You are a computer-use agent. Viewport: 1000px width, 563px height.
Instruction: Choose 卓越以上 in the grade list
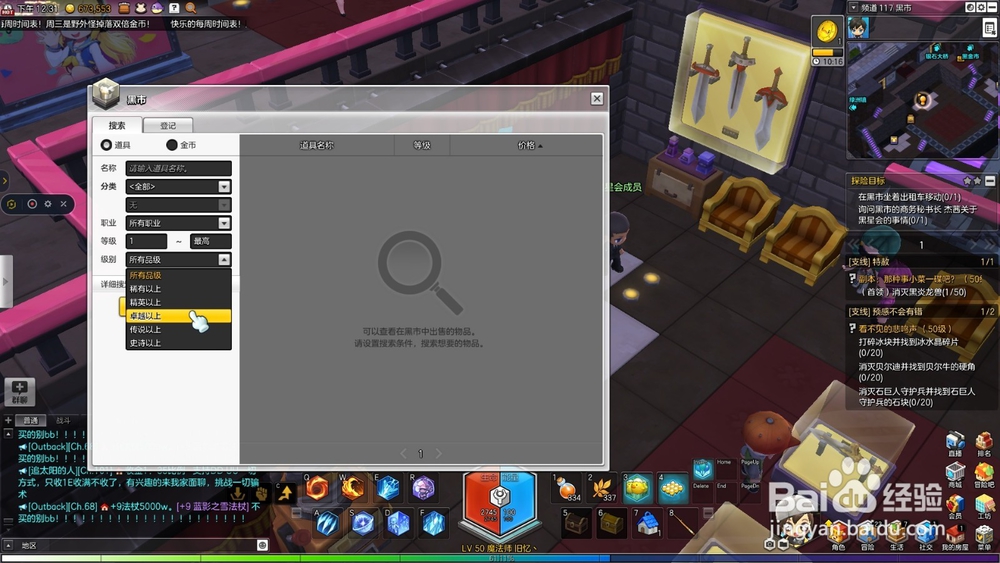[x=179, y=316]
